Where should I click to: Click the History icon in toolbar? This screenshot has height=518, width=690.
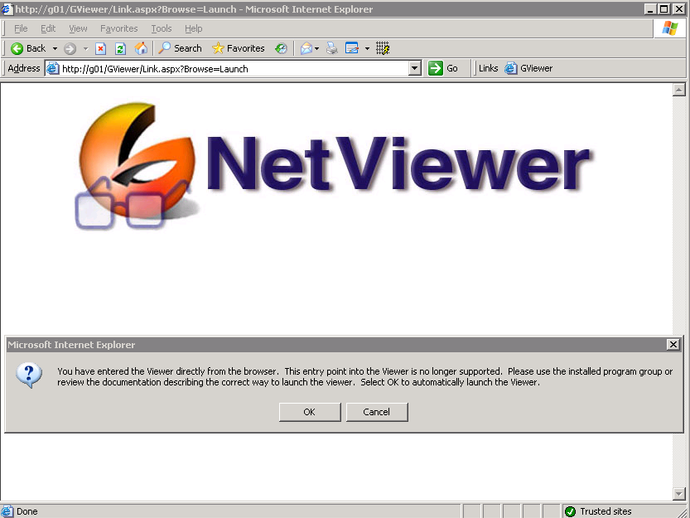[x=281, y=48]
